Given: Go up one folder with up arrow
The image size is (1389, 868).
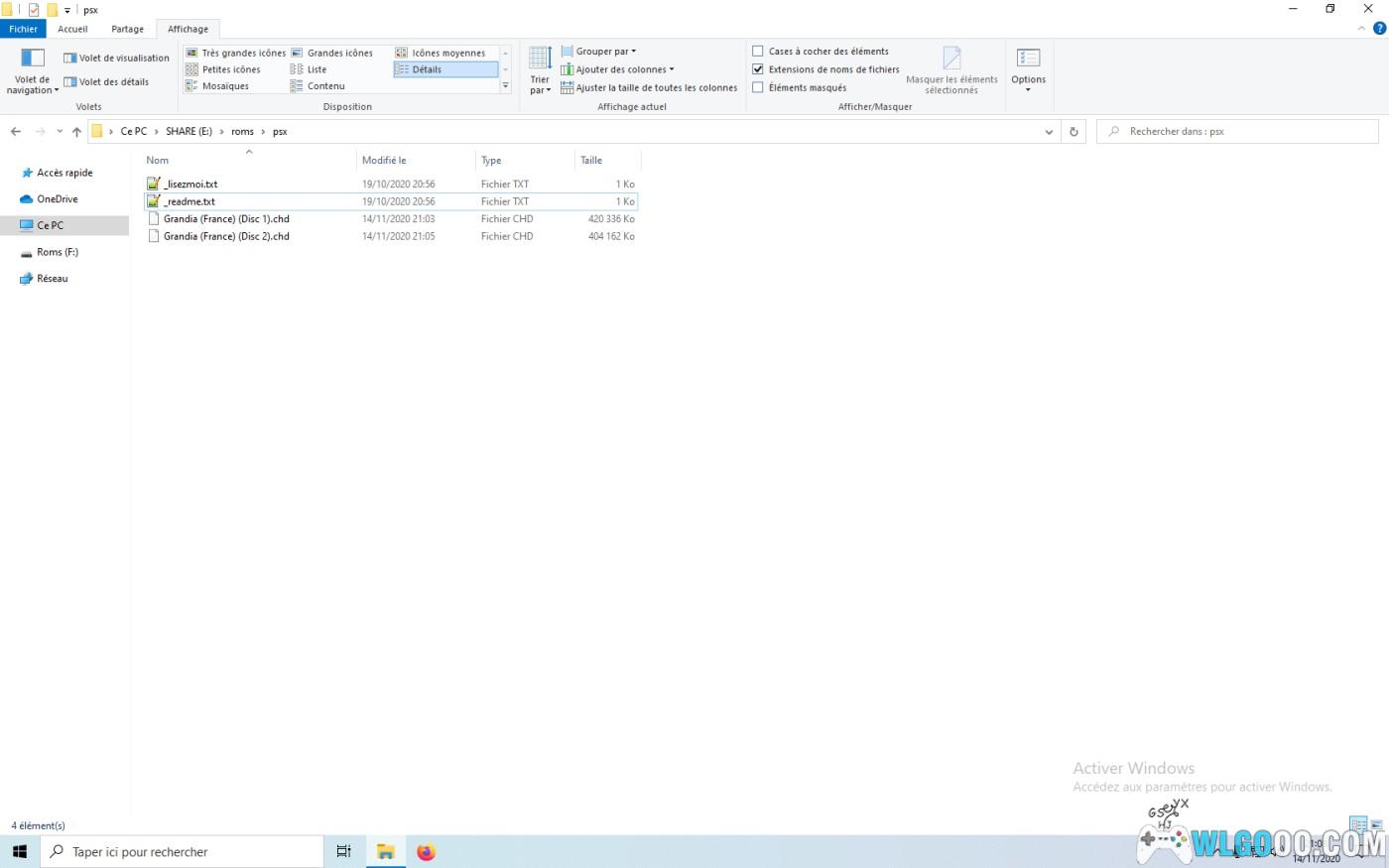Looking at the screenshot, I should point(76,131).
